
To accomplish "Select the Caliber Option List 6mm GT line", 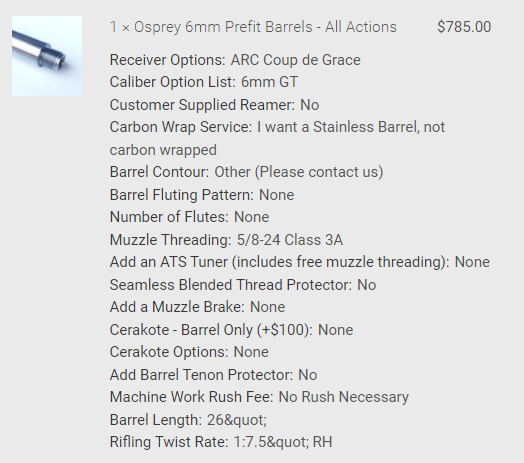I will (x=204, y=82).
